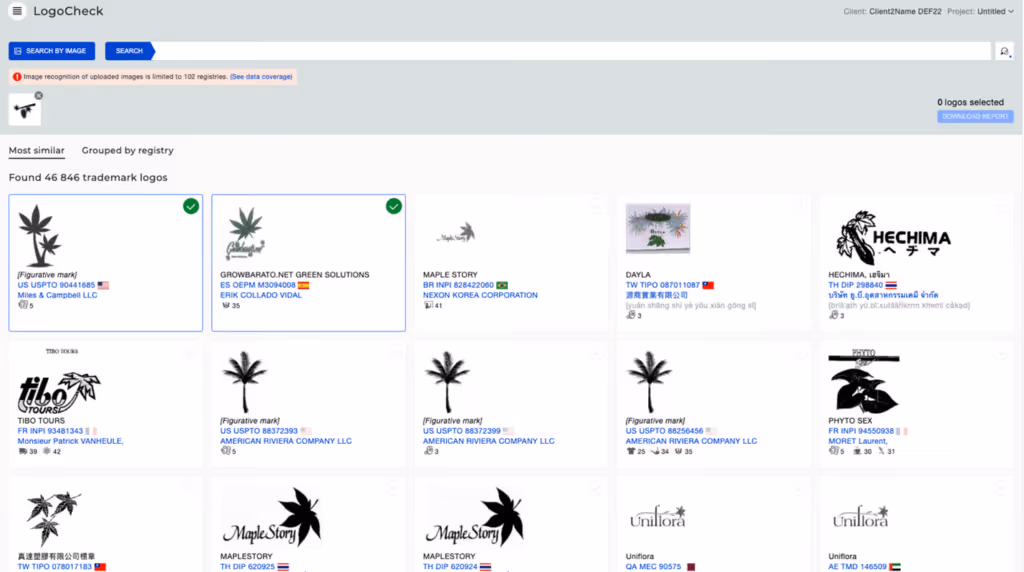Click the tibo TOURS logo thumbnail
The image size is (1024, 572).
coord(59,391)
